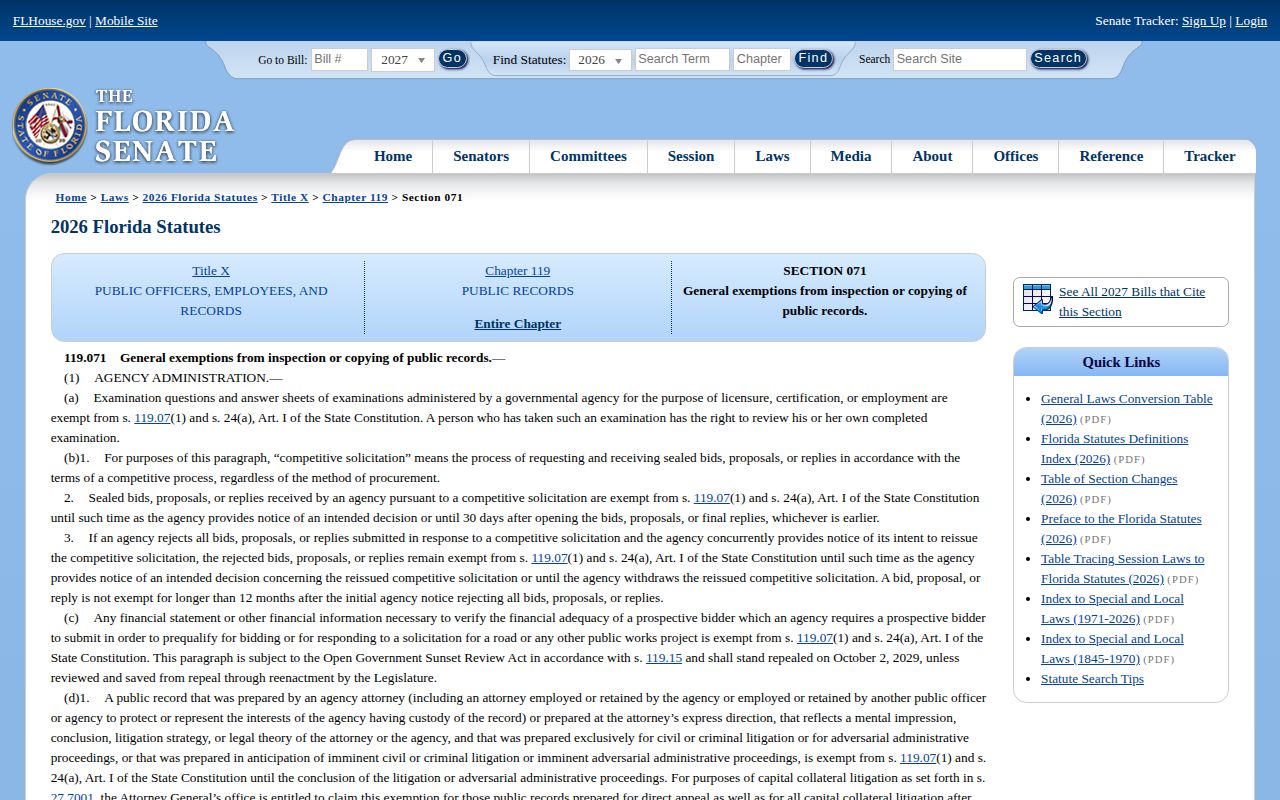
Task: Click the Home breadcrumb link
Action: click(71, 197)
